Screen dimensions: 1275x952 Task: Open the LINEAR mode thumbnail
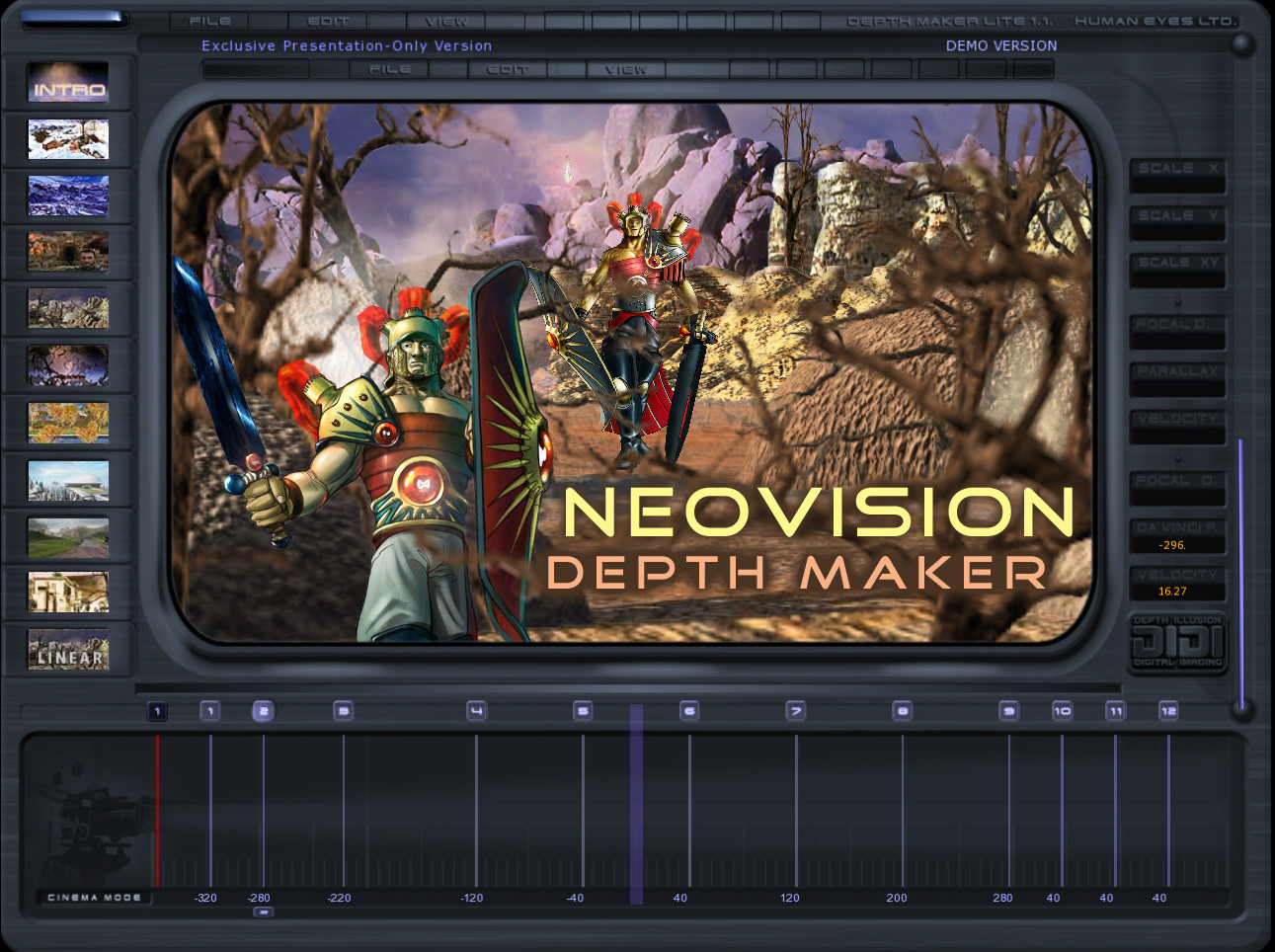pos(68,650)
